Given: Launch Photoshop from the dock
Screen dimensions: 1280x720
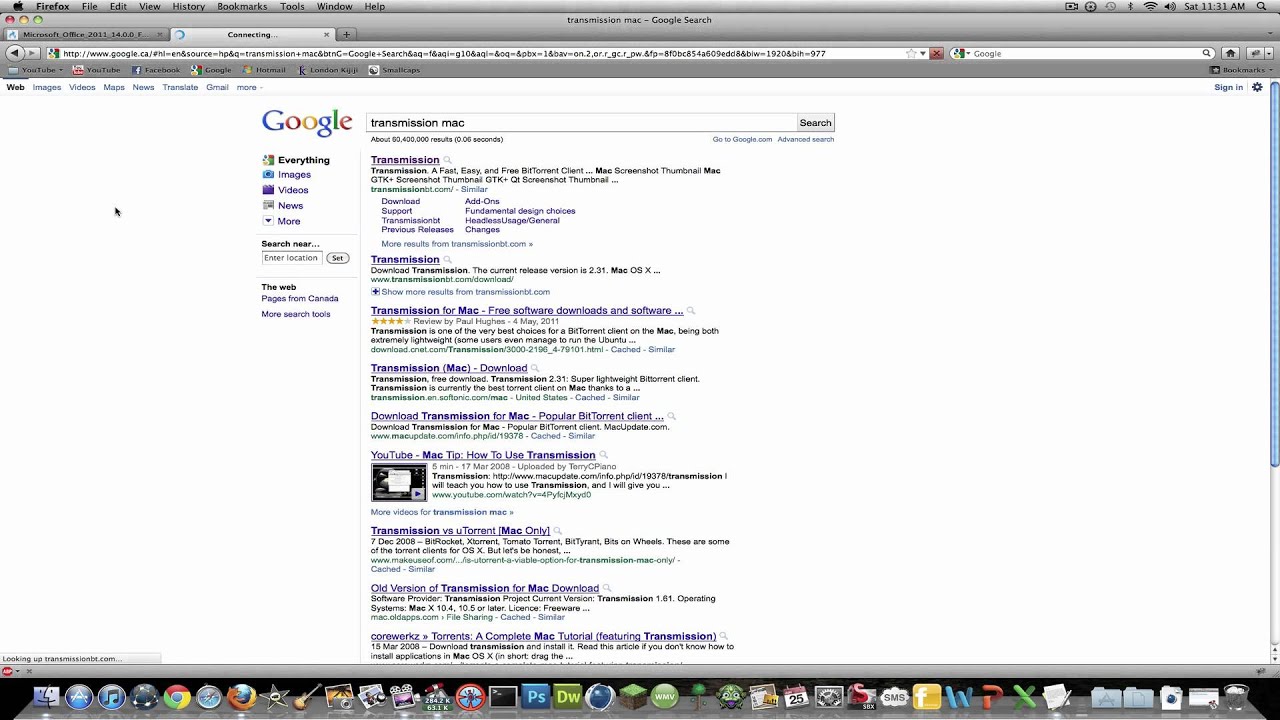Looking at the screenshot, I should point(536,696).
